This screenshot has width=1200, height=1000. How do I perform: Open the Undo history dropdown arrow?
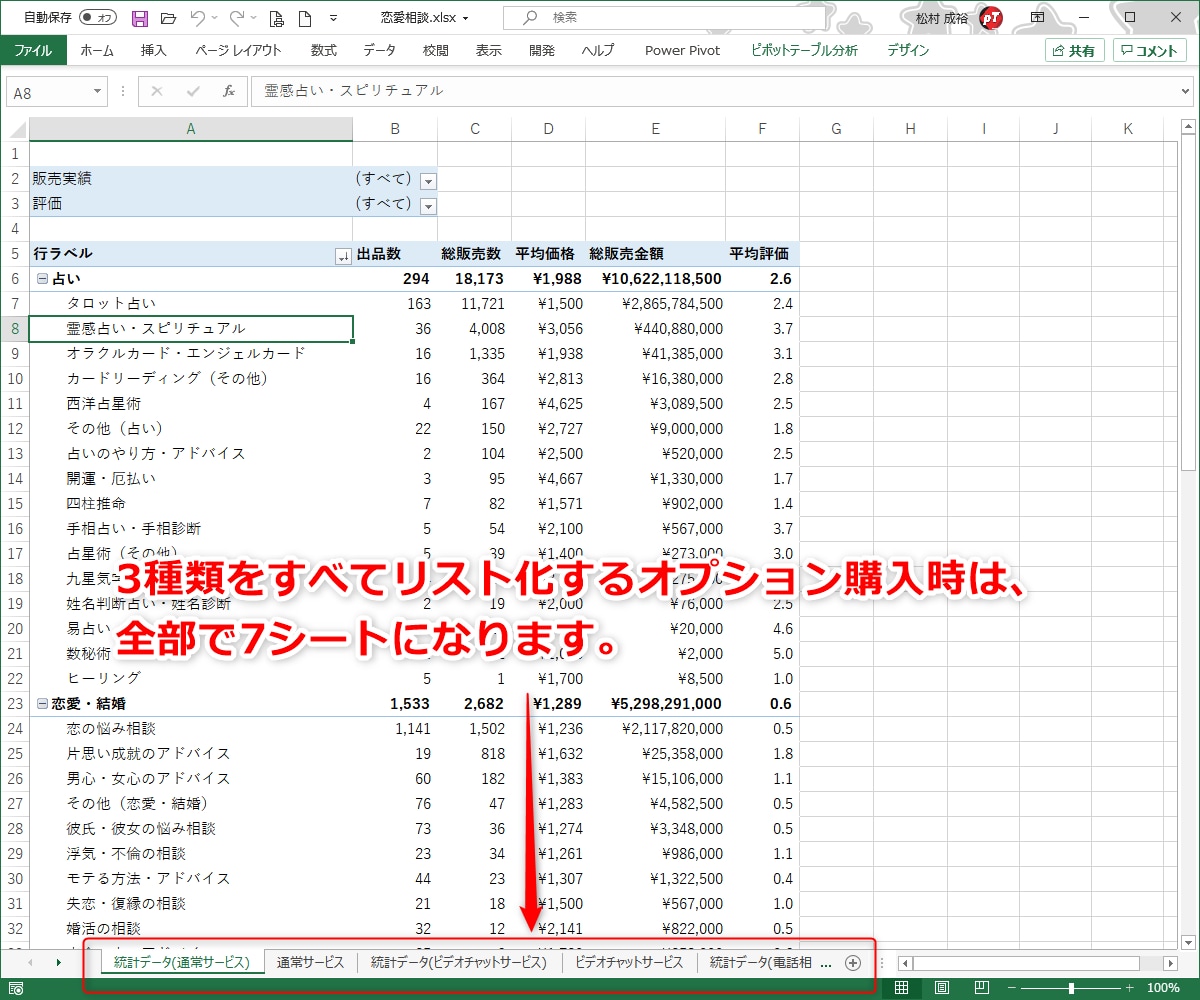tap(215, 18)
